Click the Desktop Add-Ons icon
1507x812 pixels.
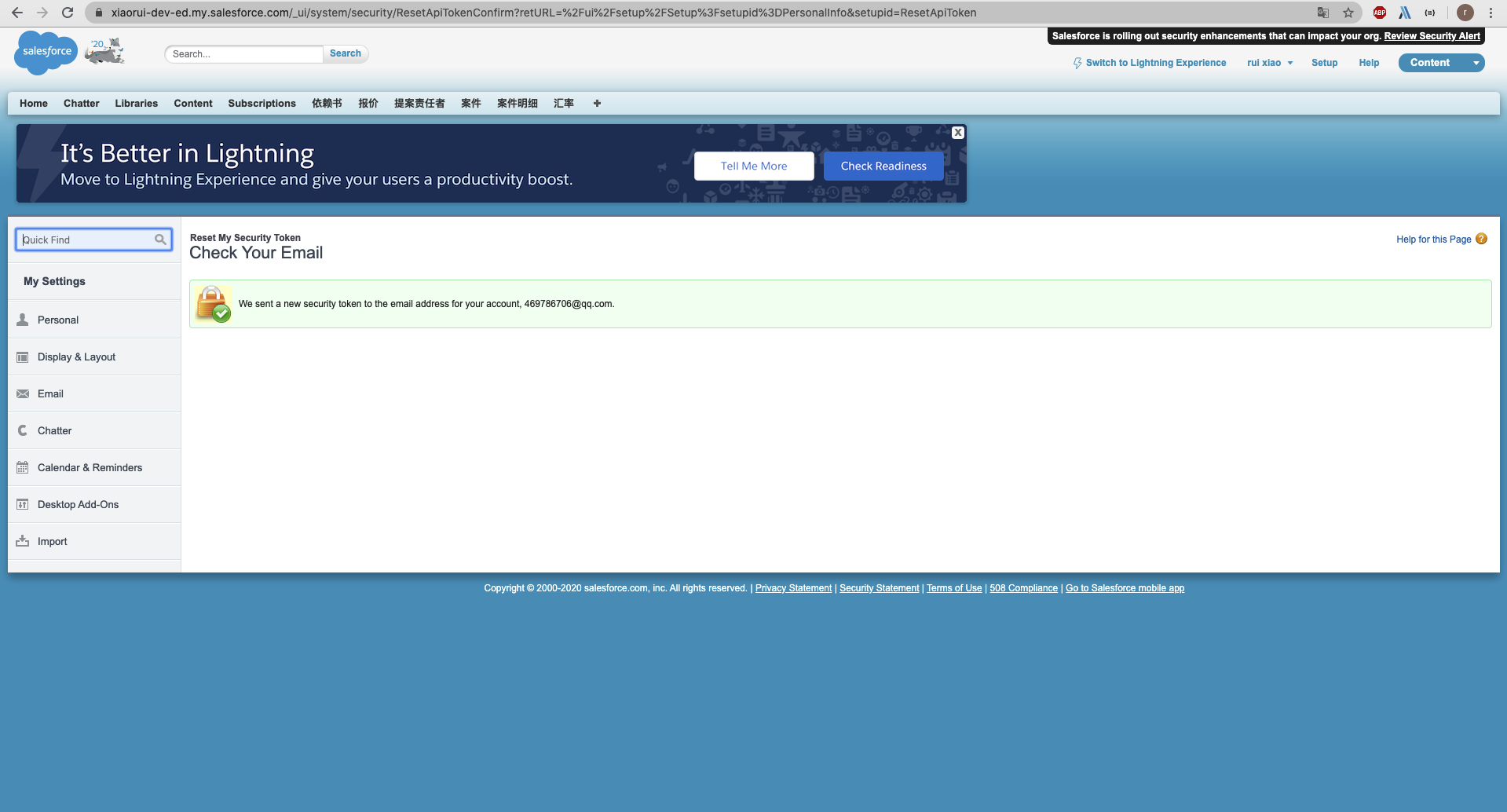point(22,503)
